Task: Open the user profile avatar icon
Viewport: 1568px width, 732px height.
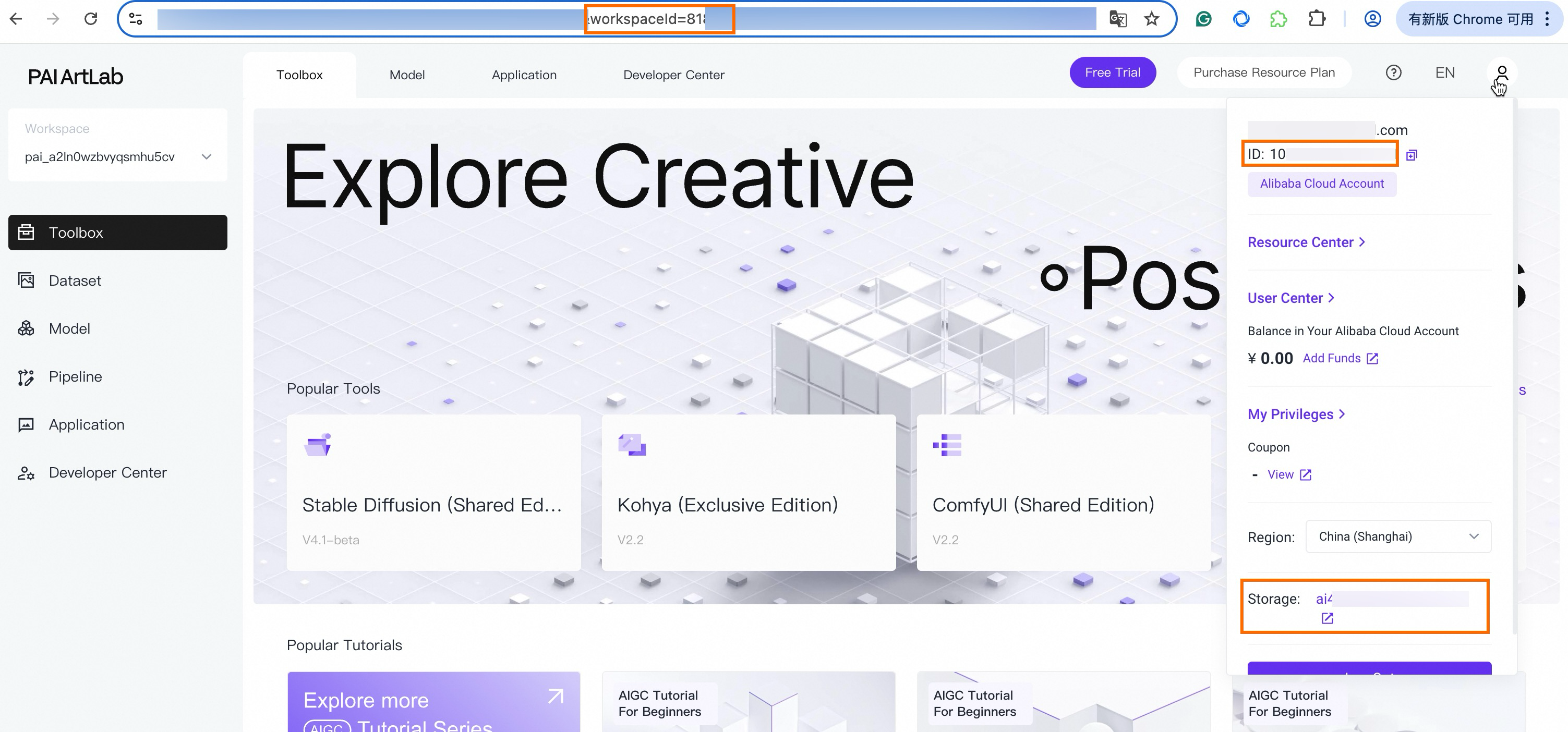Action: pos(1502,73)
